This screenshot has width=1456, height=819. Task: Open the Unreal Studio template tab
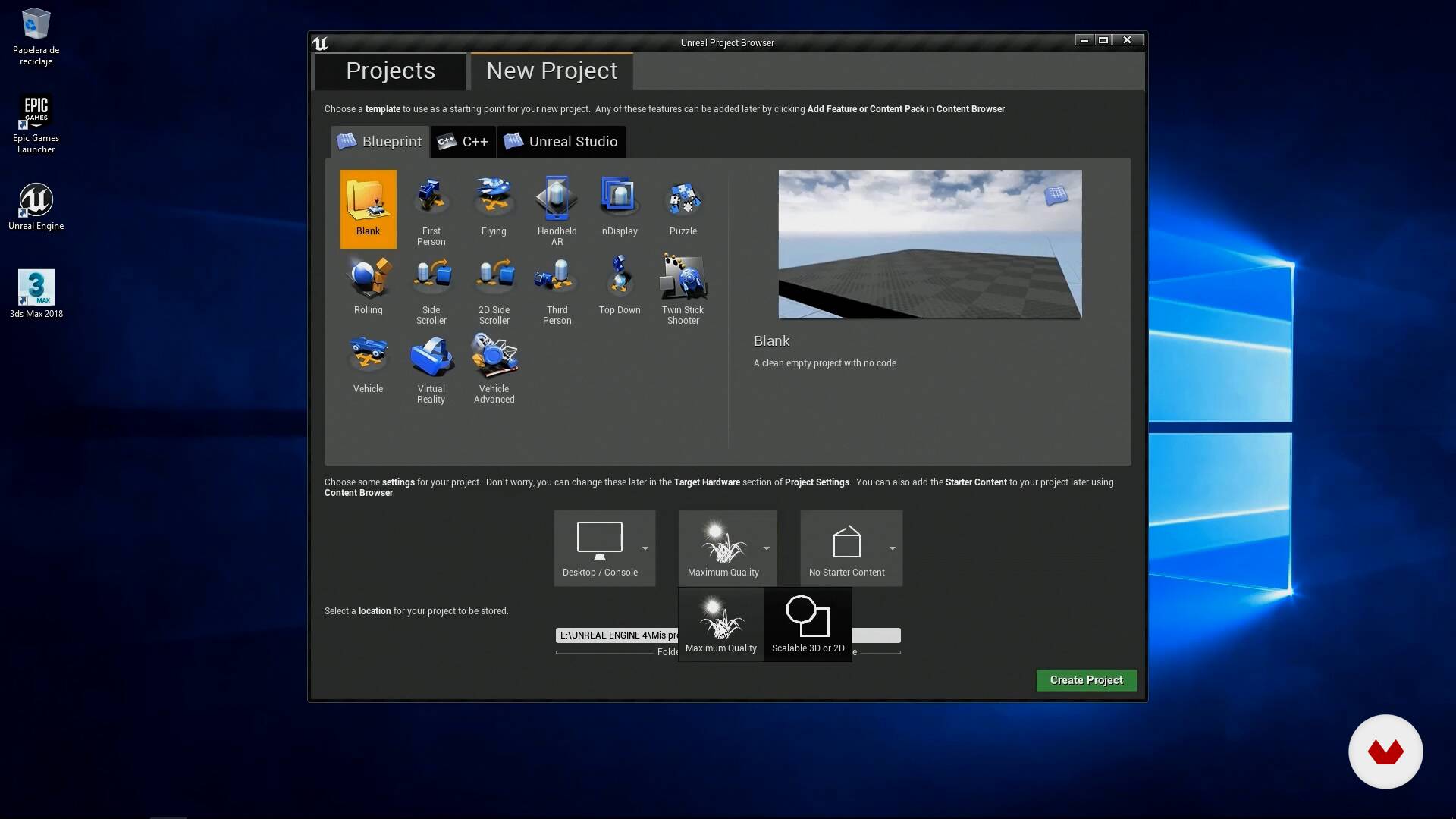pyautogui.click(x=561, y=141)
